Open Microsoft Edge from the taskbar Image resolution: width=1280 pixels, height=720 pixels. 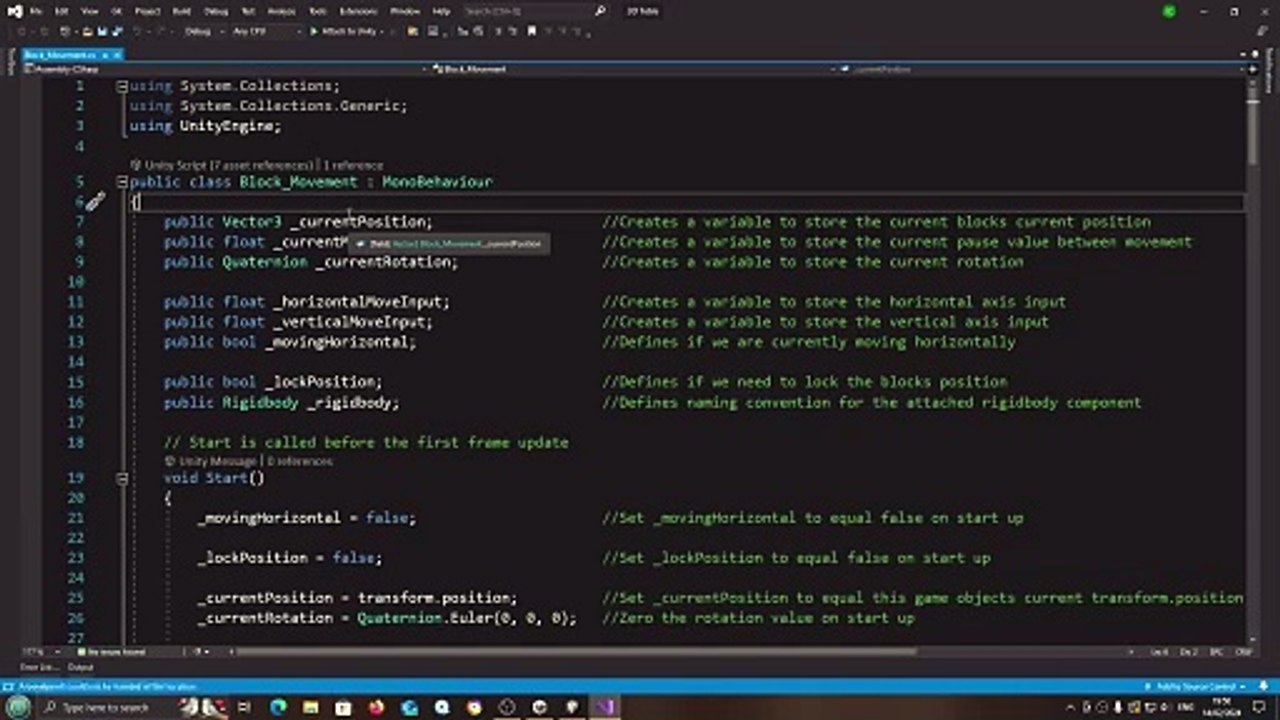tap(278, 707)
